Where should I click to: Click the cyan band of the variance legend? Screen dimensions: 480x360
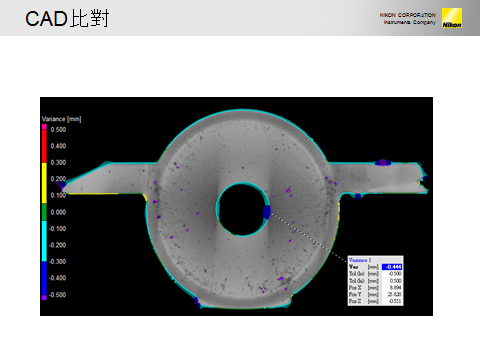pyautogui.click(x=44, y=241)
